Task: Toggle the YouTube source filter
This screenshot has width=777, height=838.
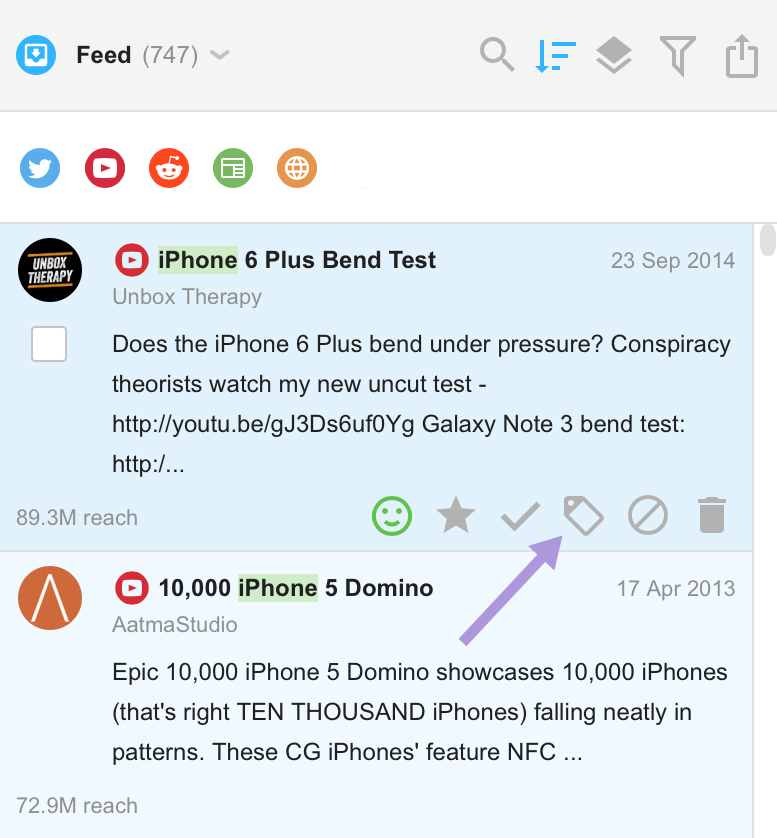Action: (x=105, y=168)
